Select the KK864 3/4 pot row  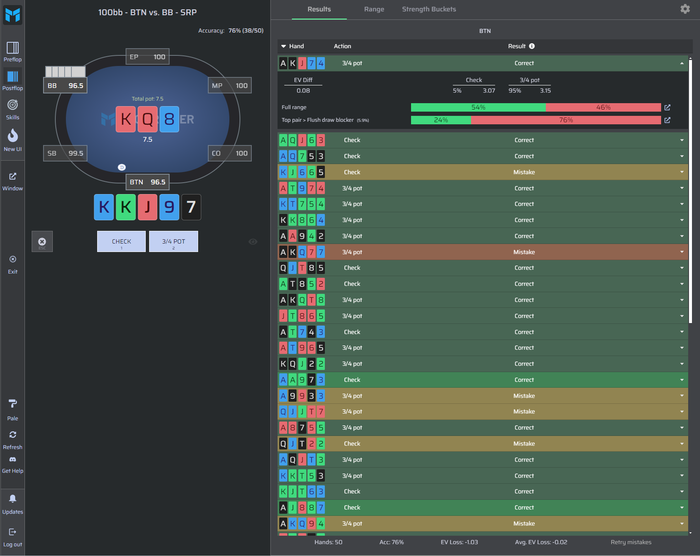click(x=483, y=220)
